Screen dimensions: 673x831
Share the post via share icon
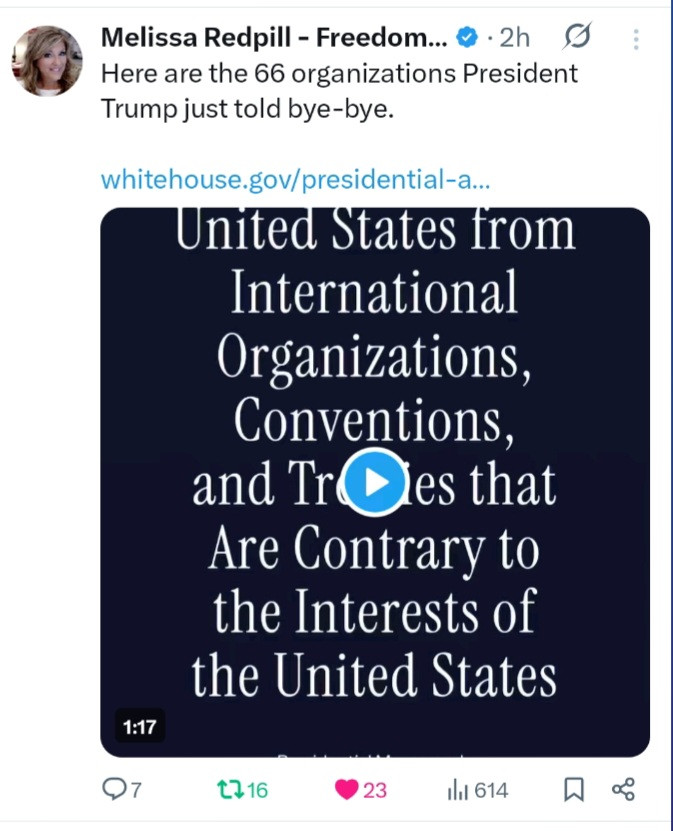tap(623, 790)
